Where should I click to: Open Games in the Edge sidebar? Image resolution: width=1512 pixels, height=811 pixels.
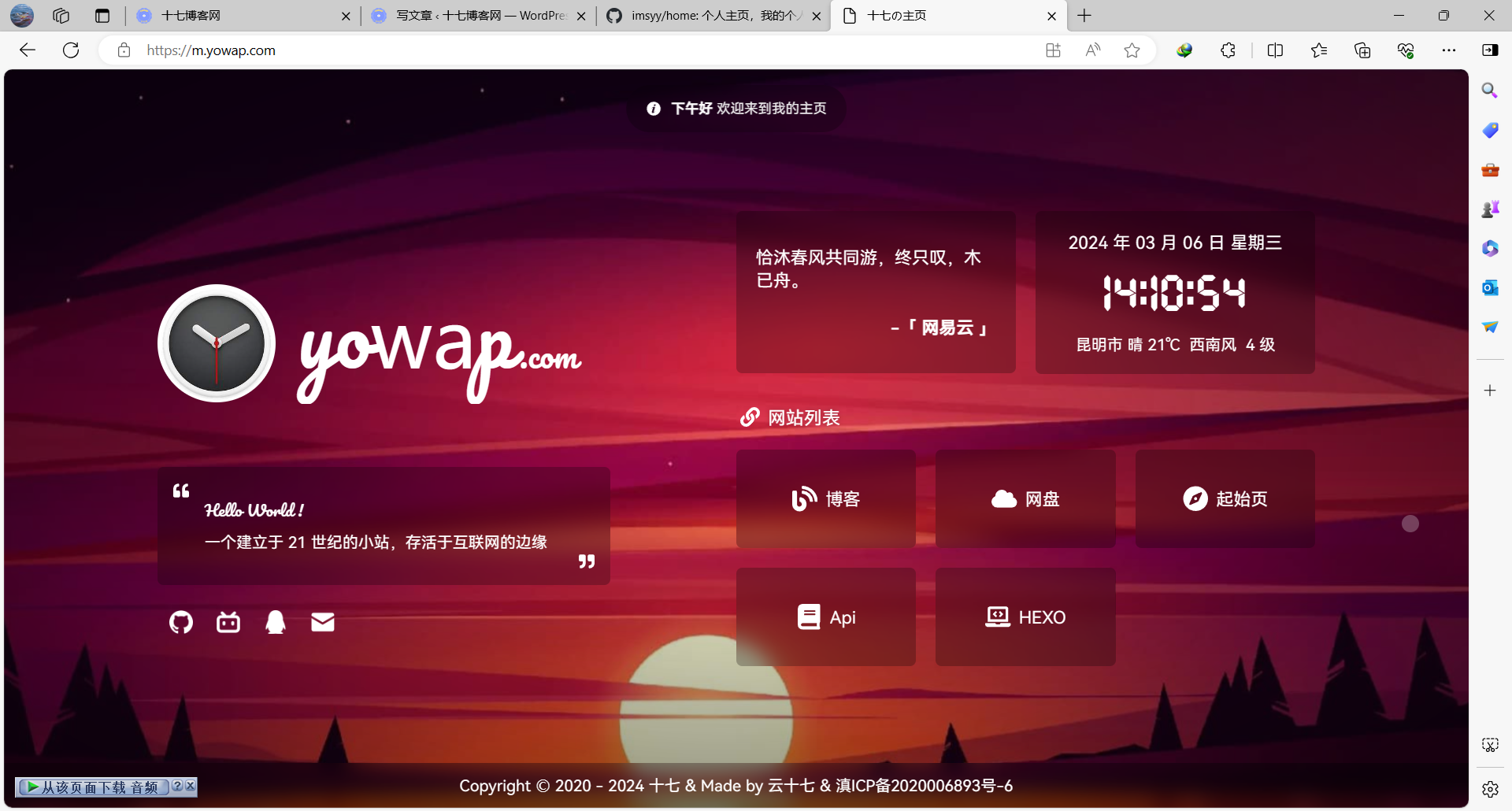pyautogui.click(x=1489, y=209)
